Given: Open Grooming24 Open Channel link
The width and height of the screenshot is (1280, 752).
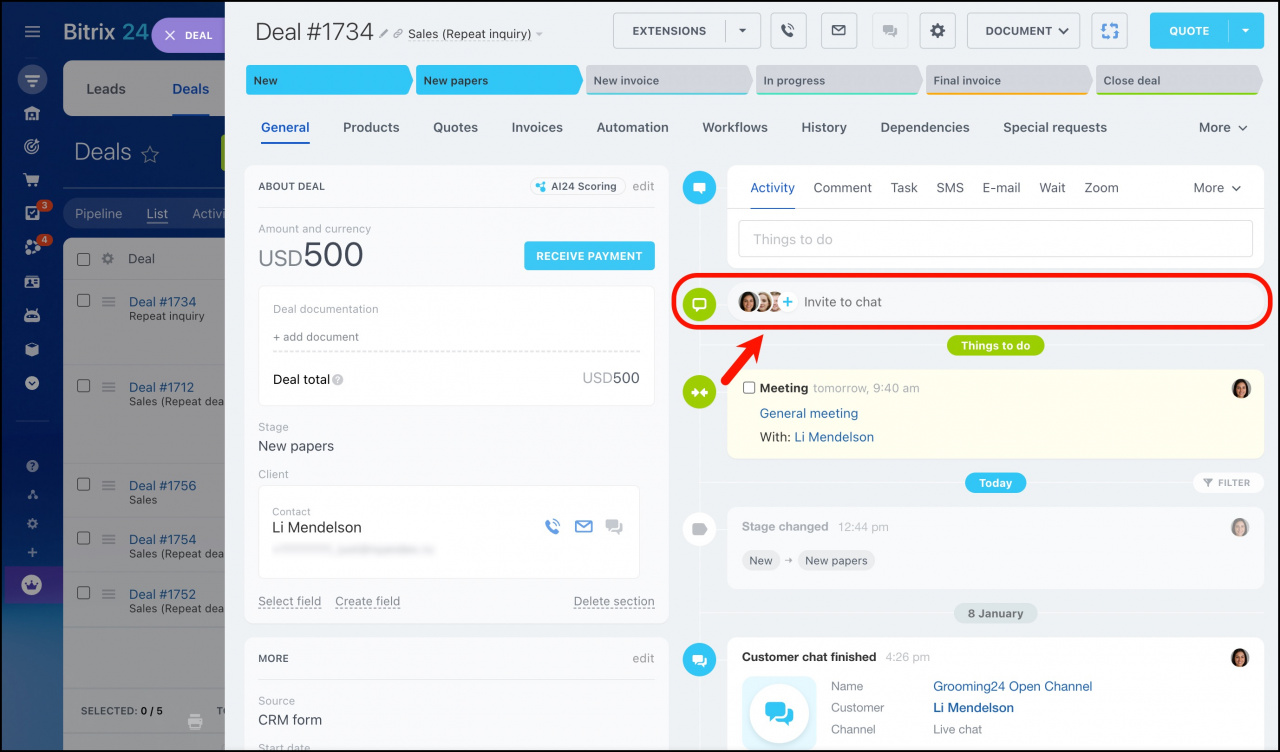Looking at the screenshot, I should [x=1013, y=686].
